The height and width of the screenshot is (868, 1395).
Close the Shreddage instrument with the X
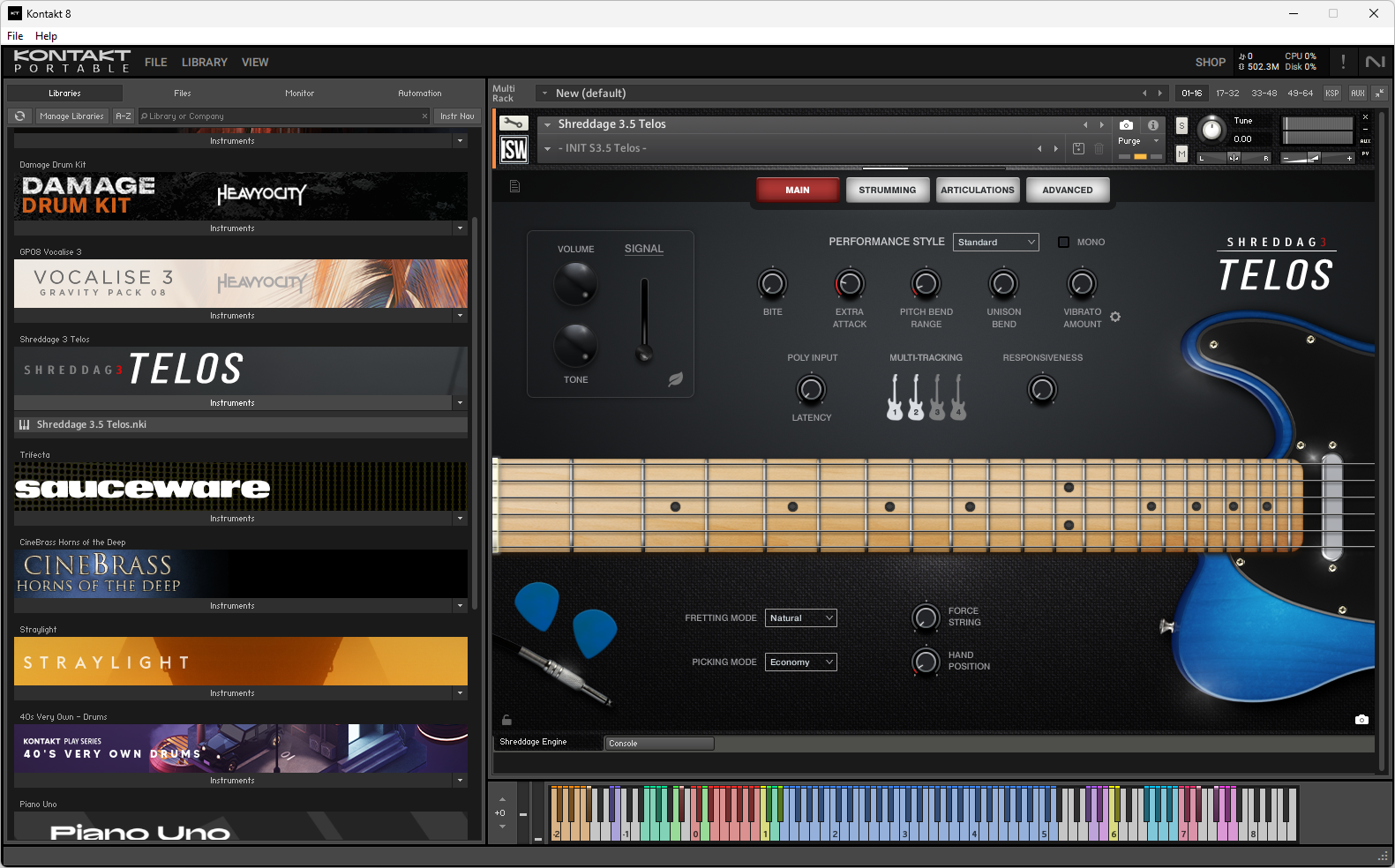tap(1365, 116)
